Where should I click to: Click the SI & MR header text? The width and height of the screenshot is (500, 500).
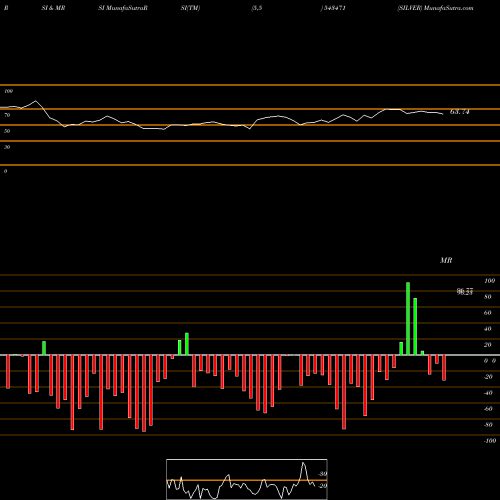[x=53, y=8]
